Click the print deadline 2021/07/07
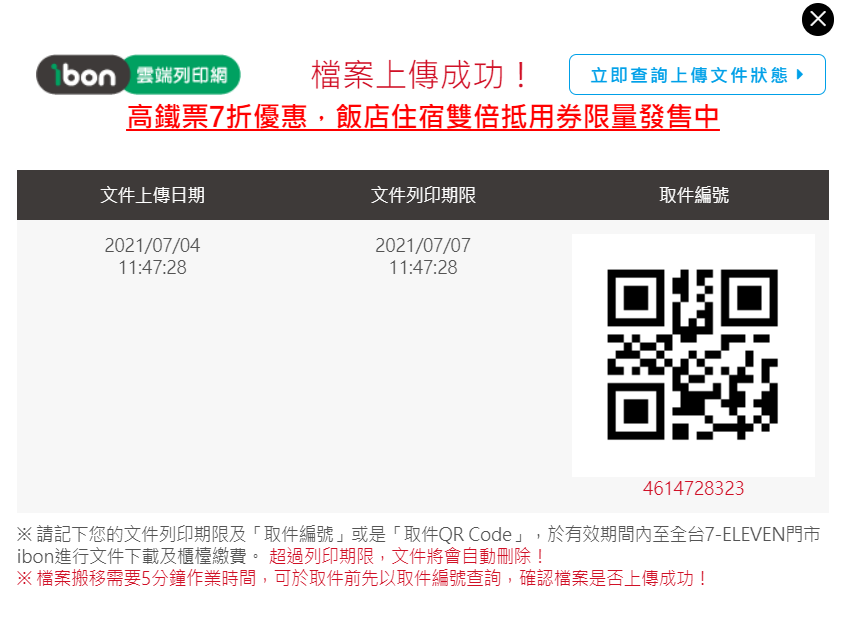Image resolution: width=842 pixels, height=623 pixels. point(423,245)
